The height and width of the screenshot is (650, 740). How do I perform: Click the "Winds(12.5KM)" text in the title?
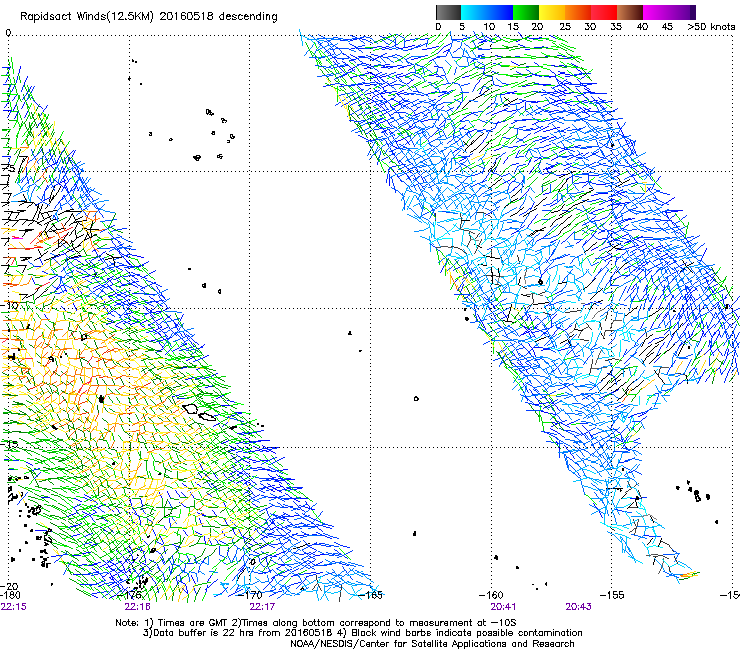coord(114,16)
